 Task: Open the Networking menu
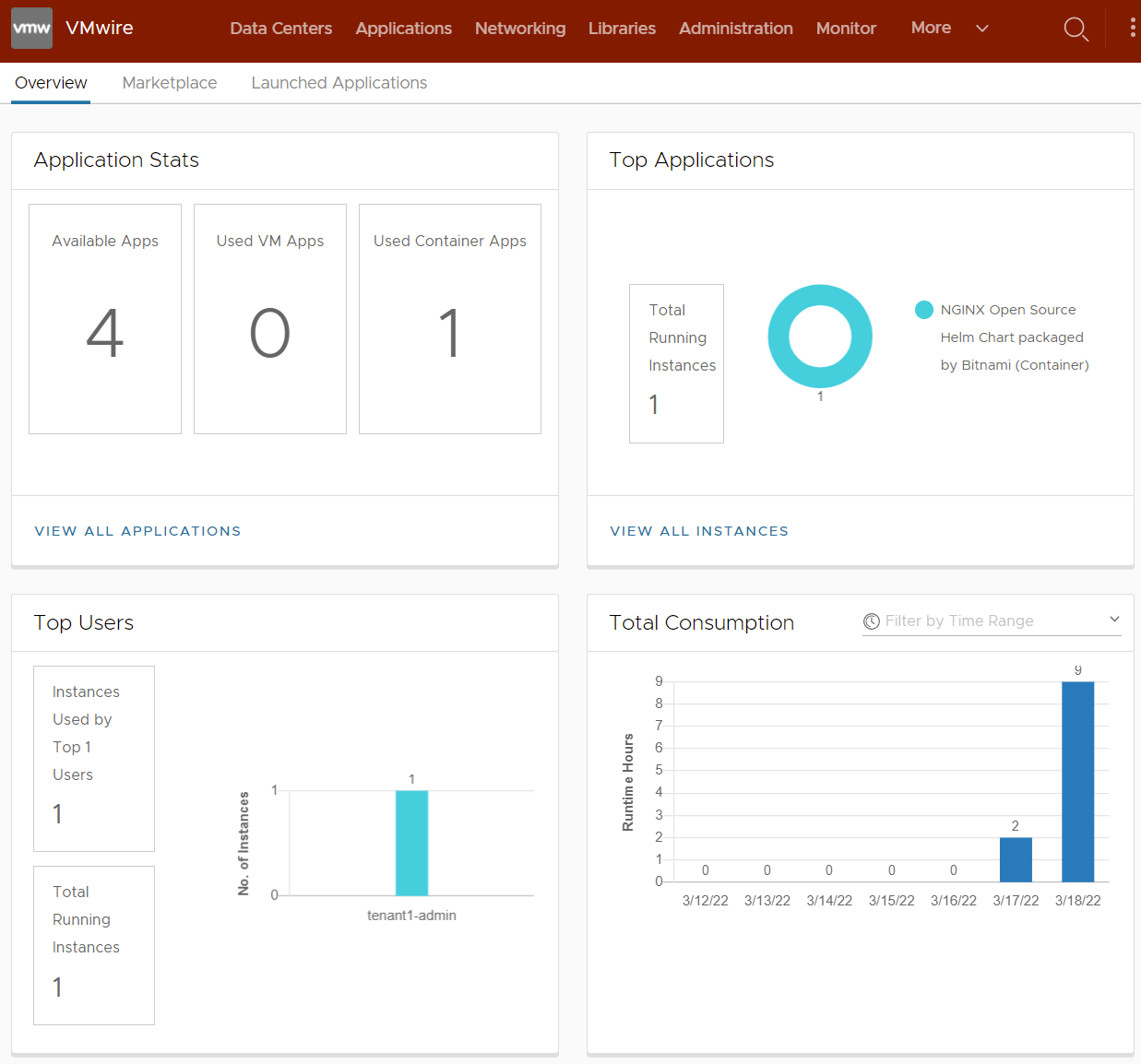point(520,29)
